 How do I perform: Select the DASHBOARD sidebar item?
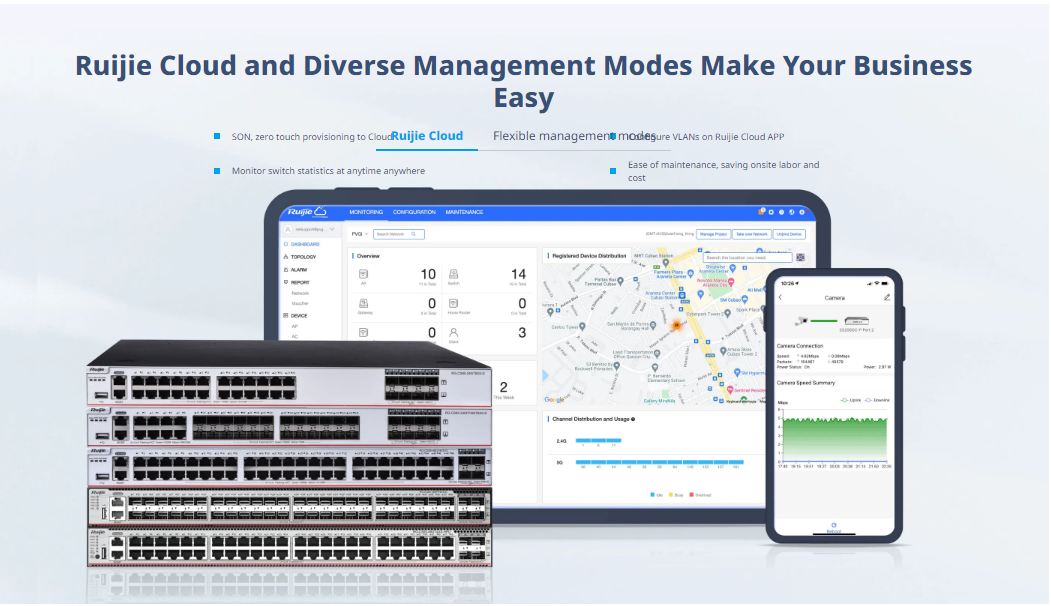(x=305, y=244)
